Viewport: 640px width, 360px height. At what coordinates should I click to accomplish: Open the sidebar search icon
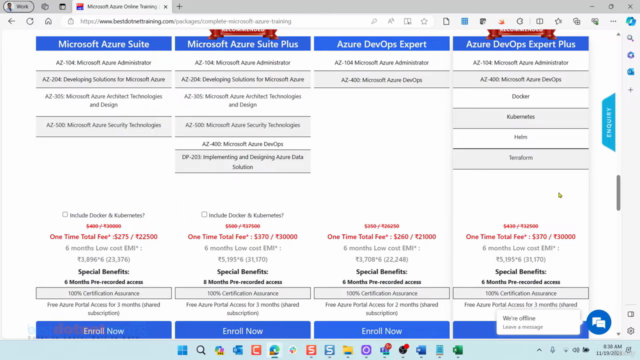tap(631, 38)
